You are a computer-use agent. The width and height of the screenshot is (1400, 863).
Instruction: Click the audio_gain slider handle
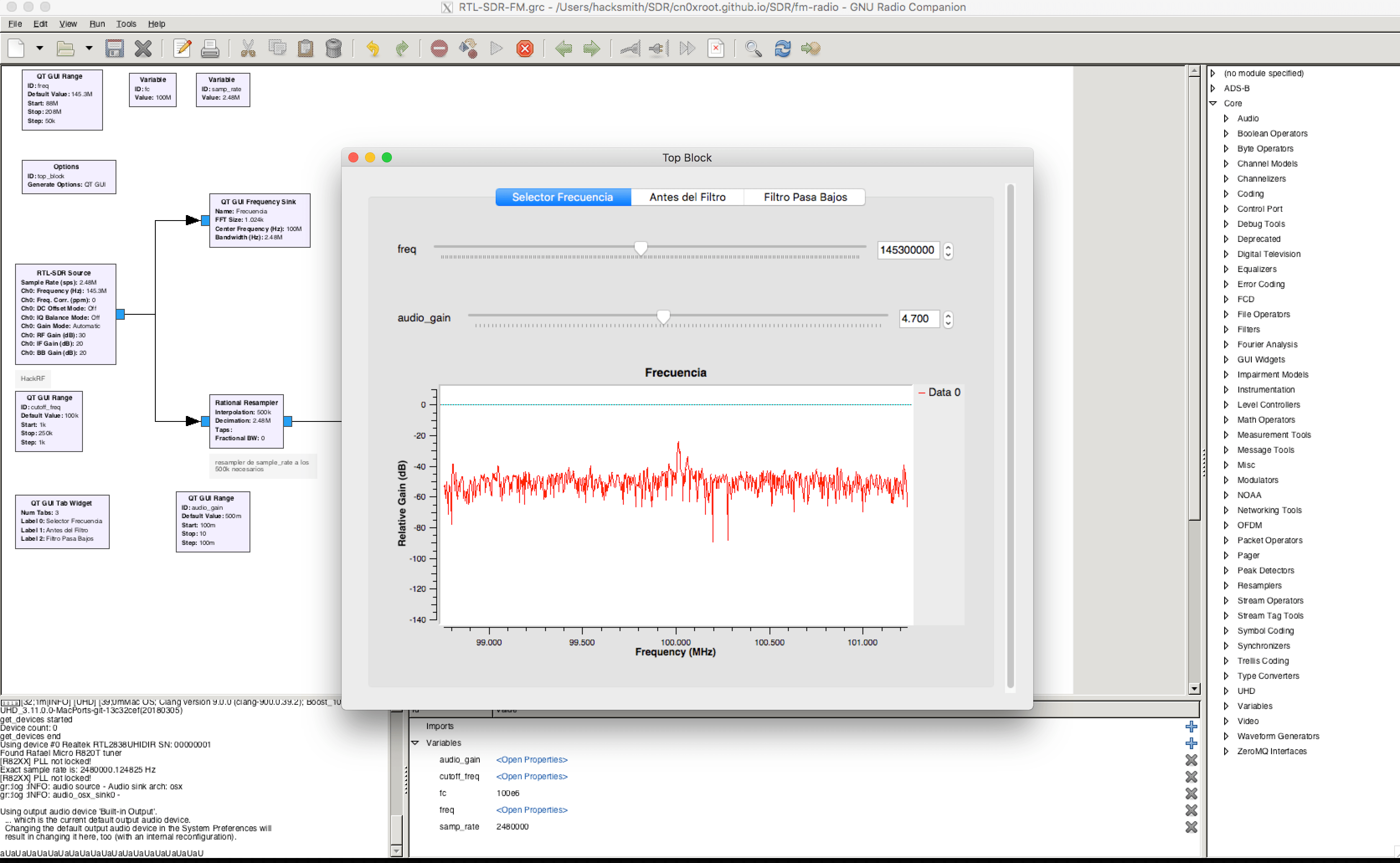[663, 317]
